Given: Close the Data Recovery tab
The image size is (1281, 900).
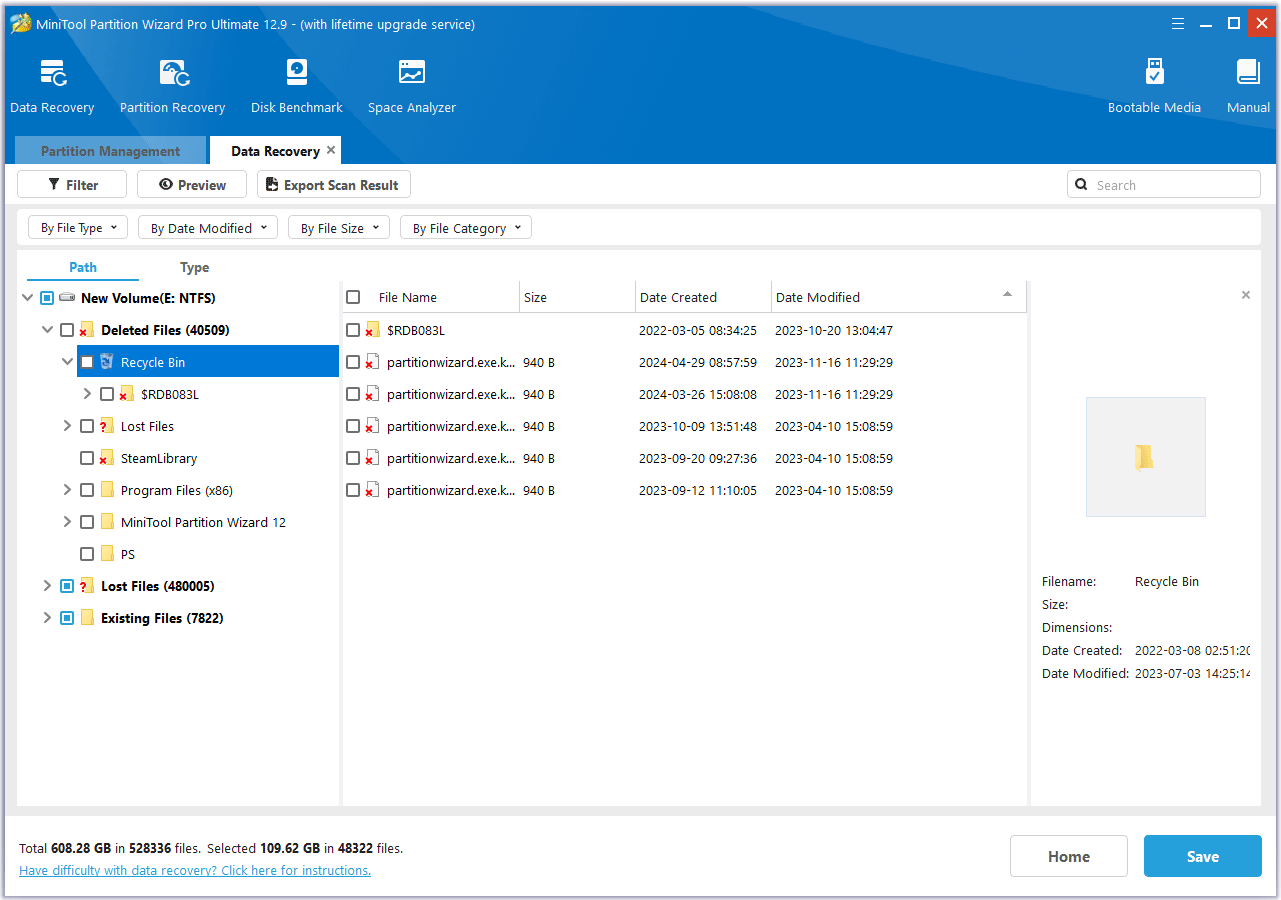Looking at the screenshot, I should pos(331,150).
